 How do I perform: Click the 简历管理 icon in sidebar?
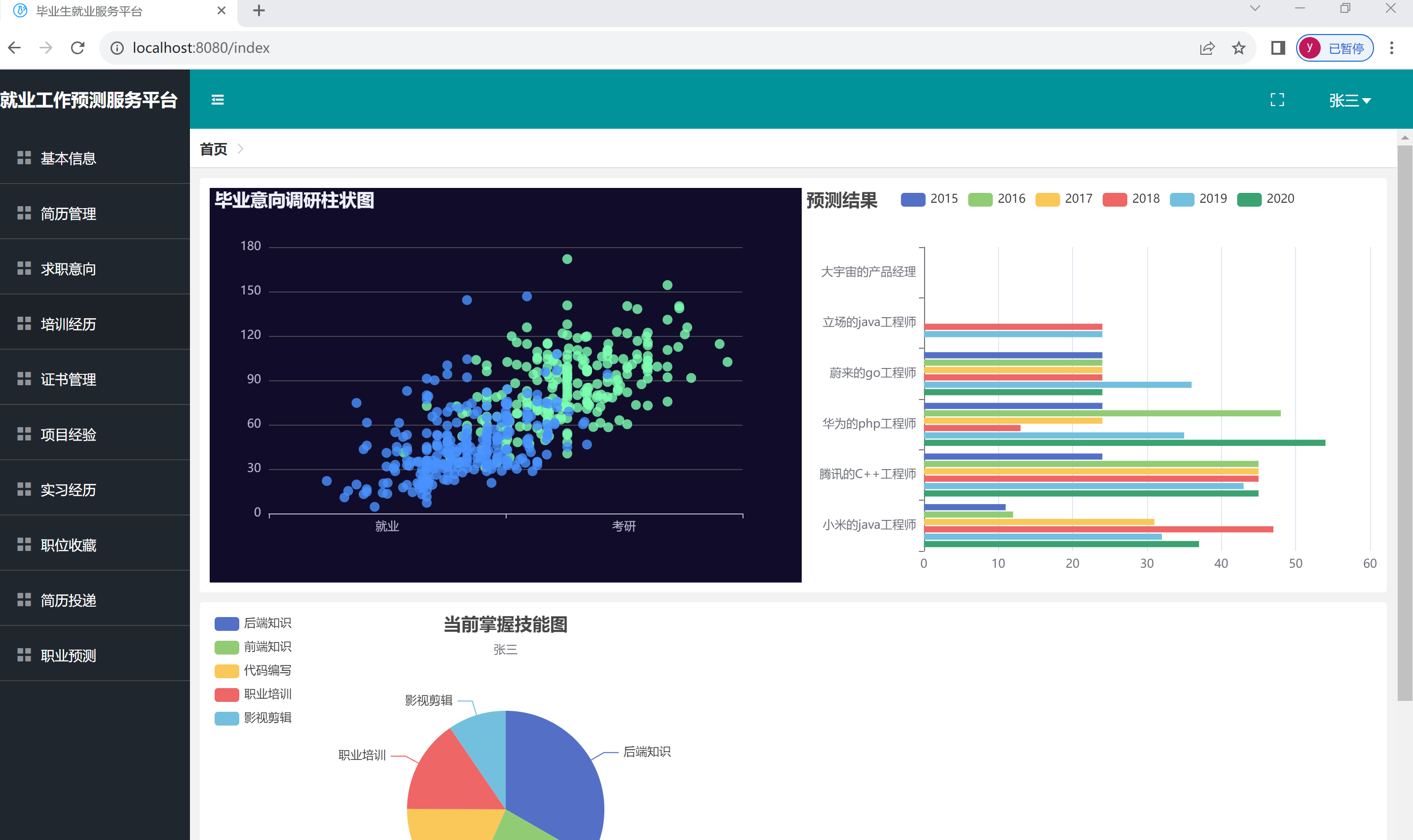24,214
